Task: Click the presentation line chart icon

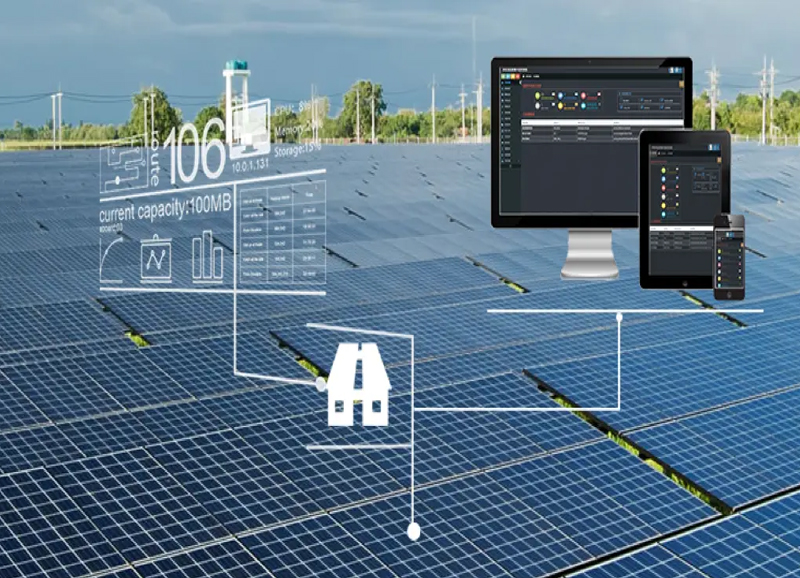Action: [x=156, y=258]
